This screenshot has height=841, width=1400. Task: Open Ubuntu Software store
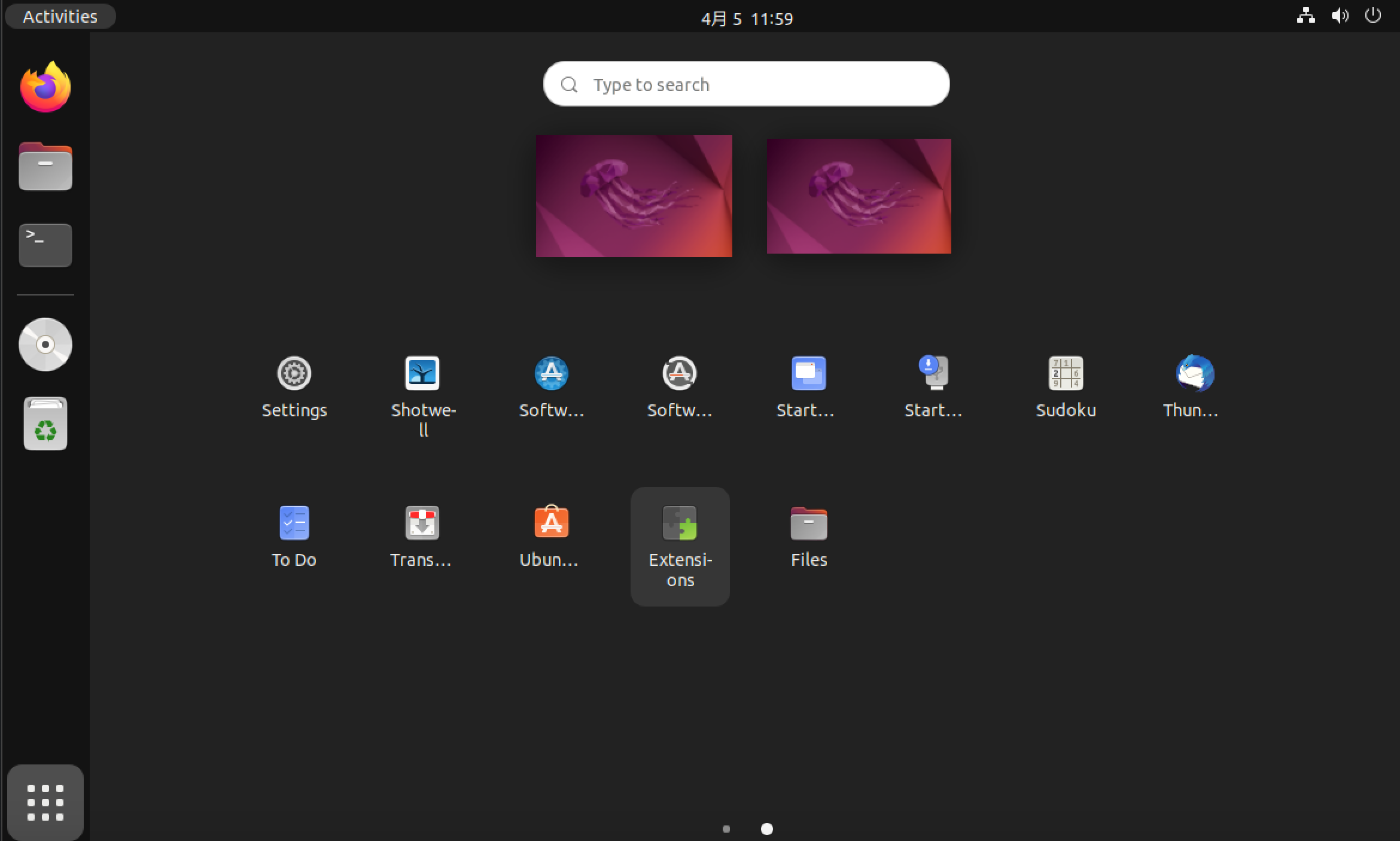551,523
